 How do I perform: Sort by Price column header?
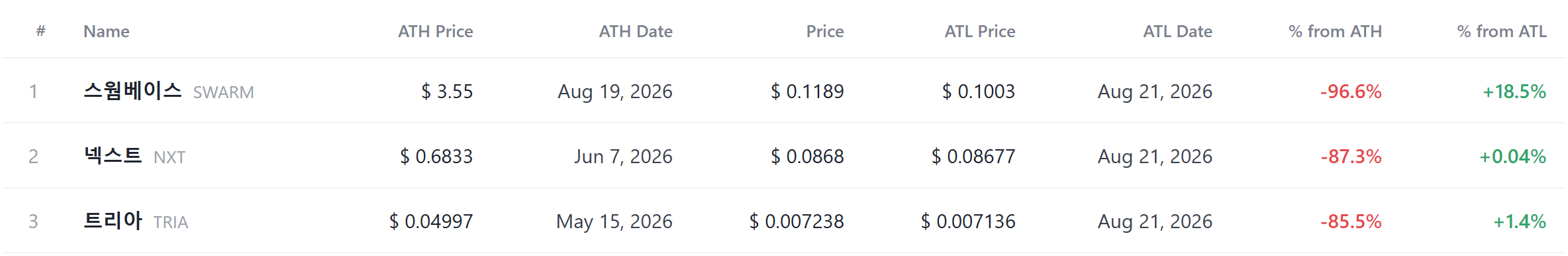(825, 31)
